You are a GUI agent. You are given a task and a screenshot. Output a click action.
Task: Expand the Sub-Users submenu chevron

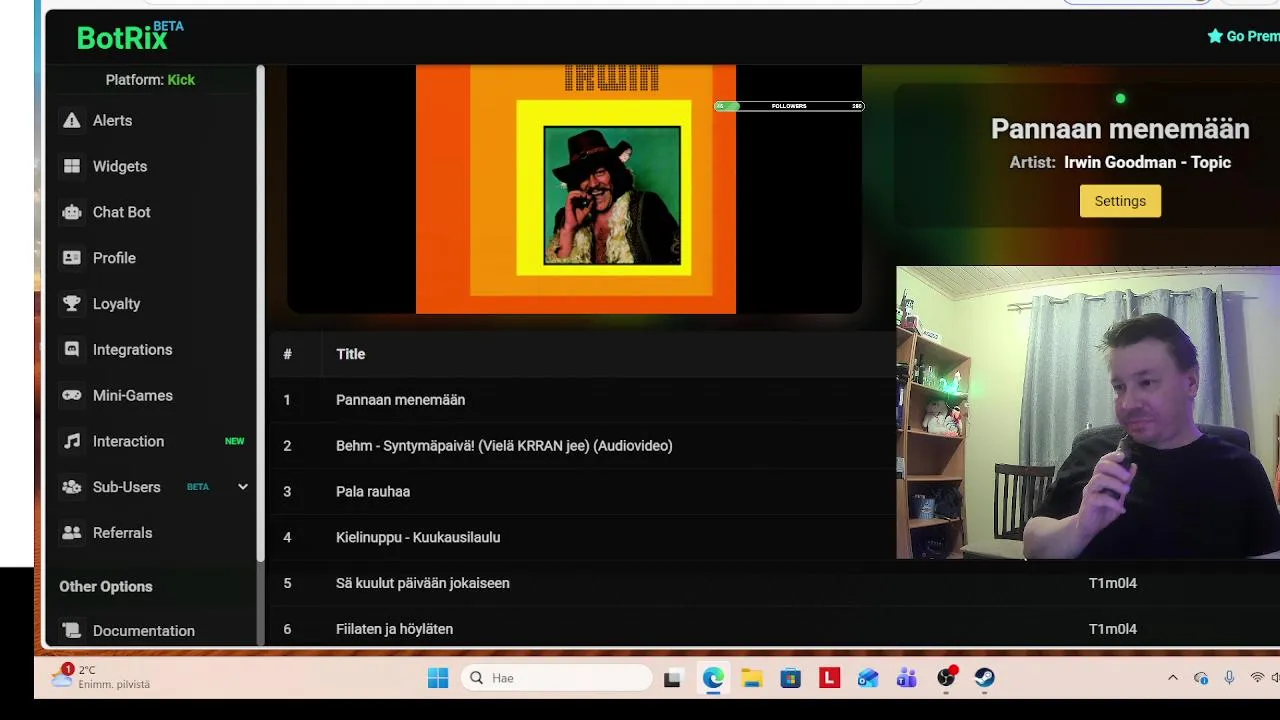pos(242,487)
